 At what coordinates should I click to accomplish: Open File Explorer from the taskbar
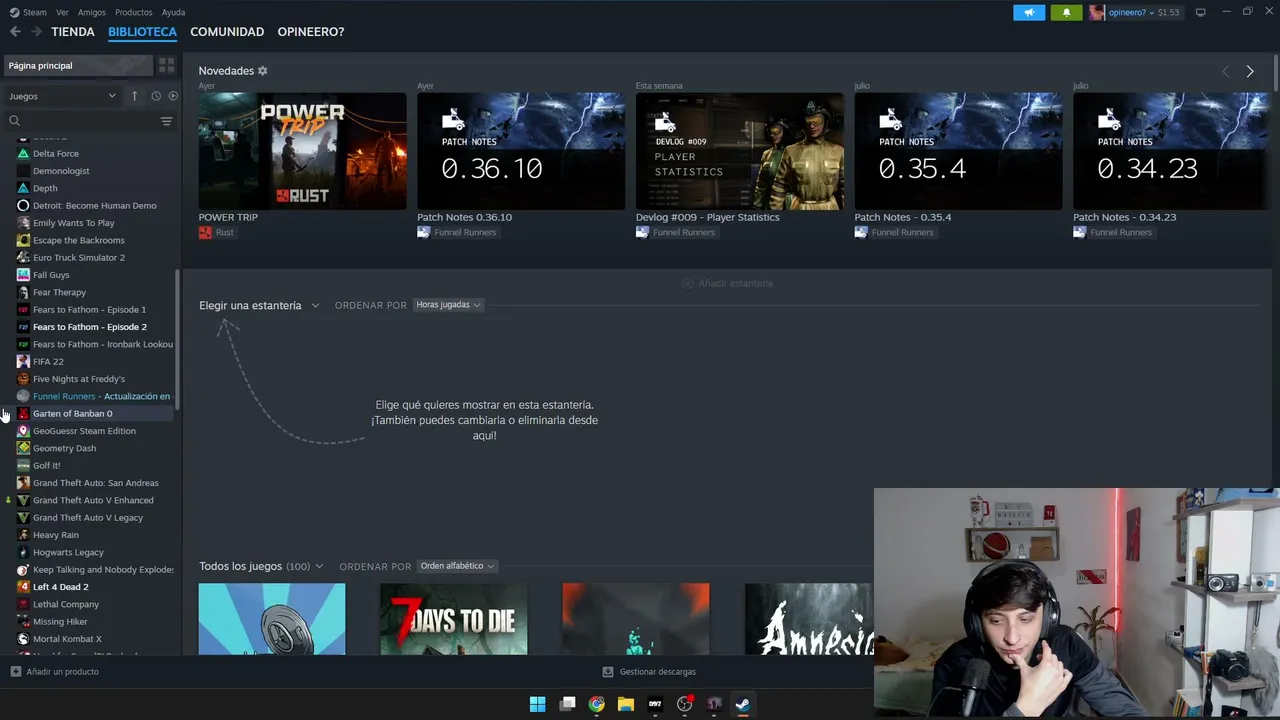point(626,704)
